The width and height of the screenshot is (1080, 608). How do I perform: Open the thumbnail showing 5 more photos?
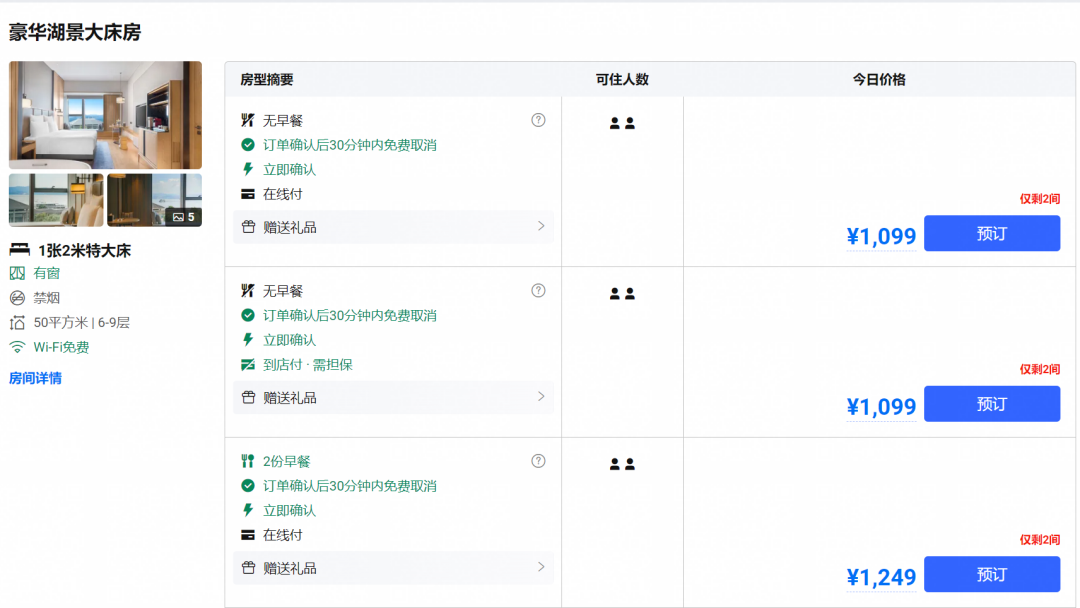tap(154, 200)
